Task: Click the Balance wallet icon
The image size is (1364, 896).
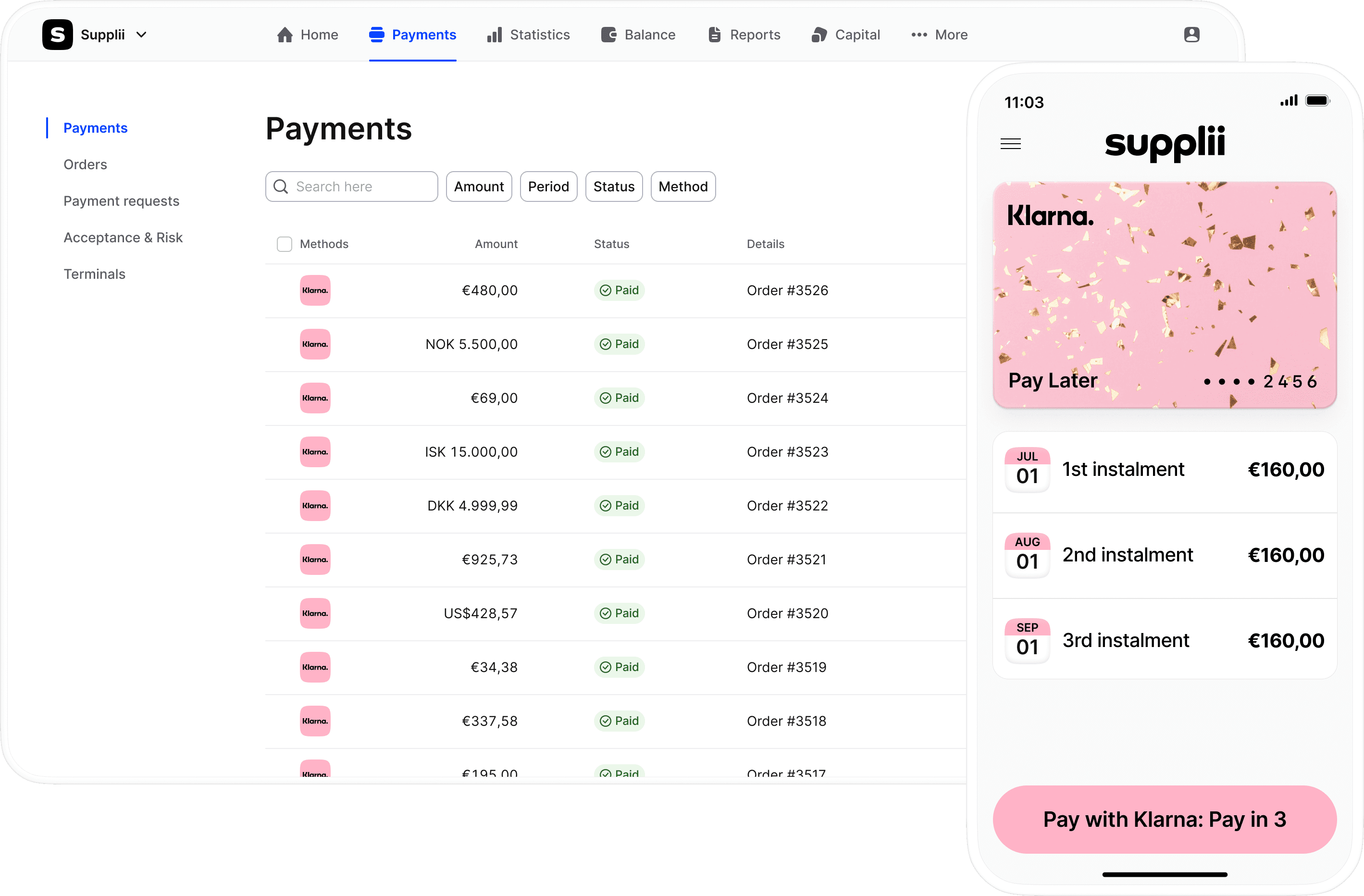Action: (608, 35)
